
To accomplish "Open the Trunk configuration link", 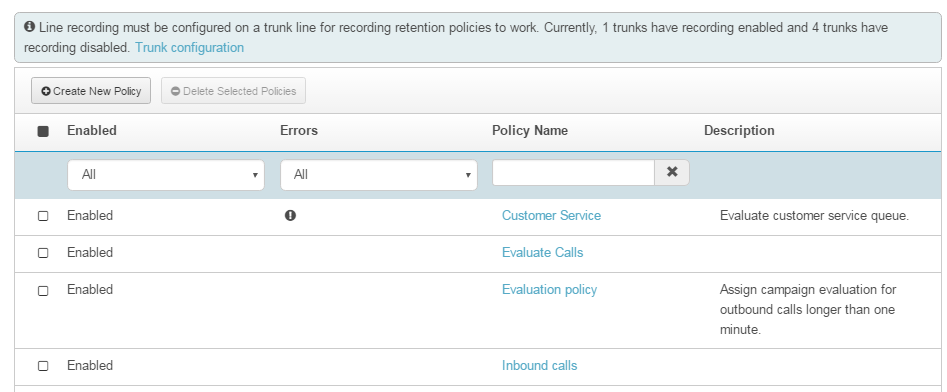I will [x=190, y=47].
